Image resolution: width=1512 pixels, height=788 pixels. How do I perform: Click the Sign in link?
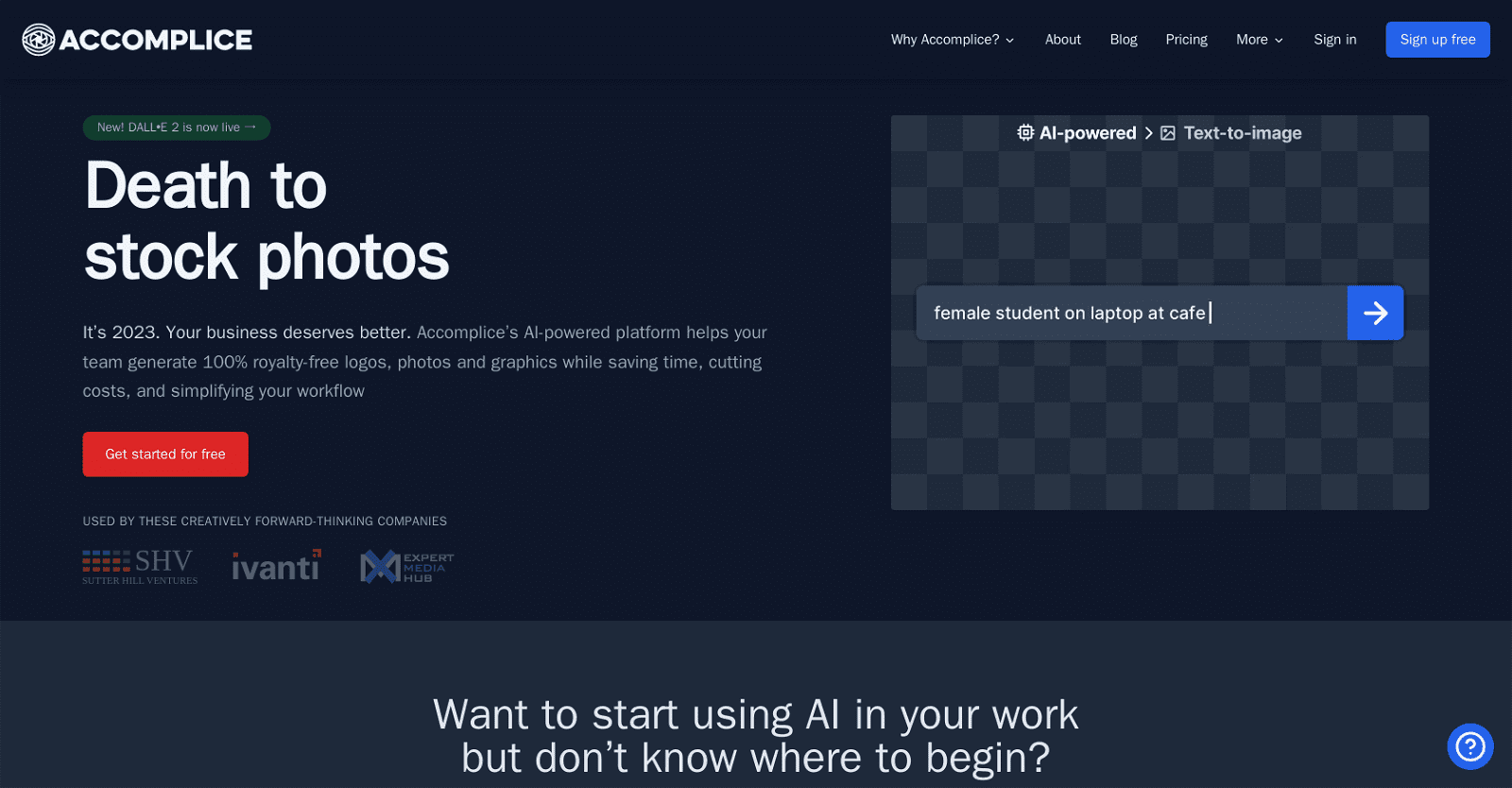(1334, 40)
